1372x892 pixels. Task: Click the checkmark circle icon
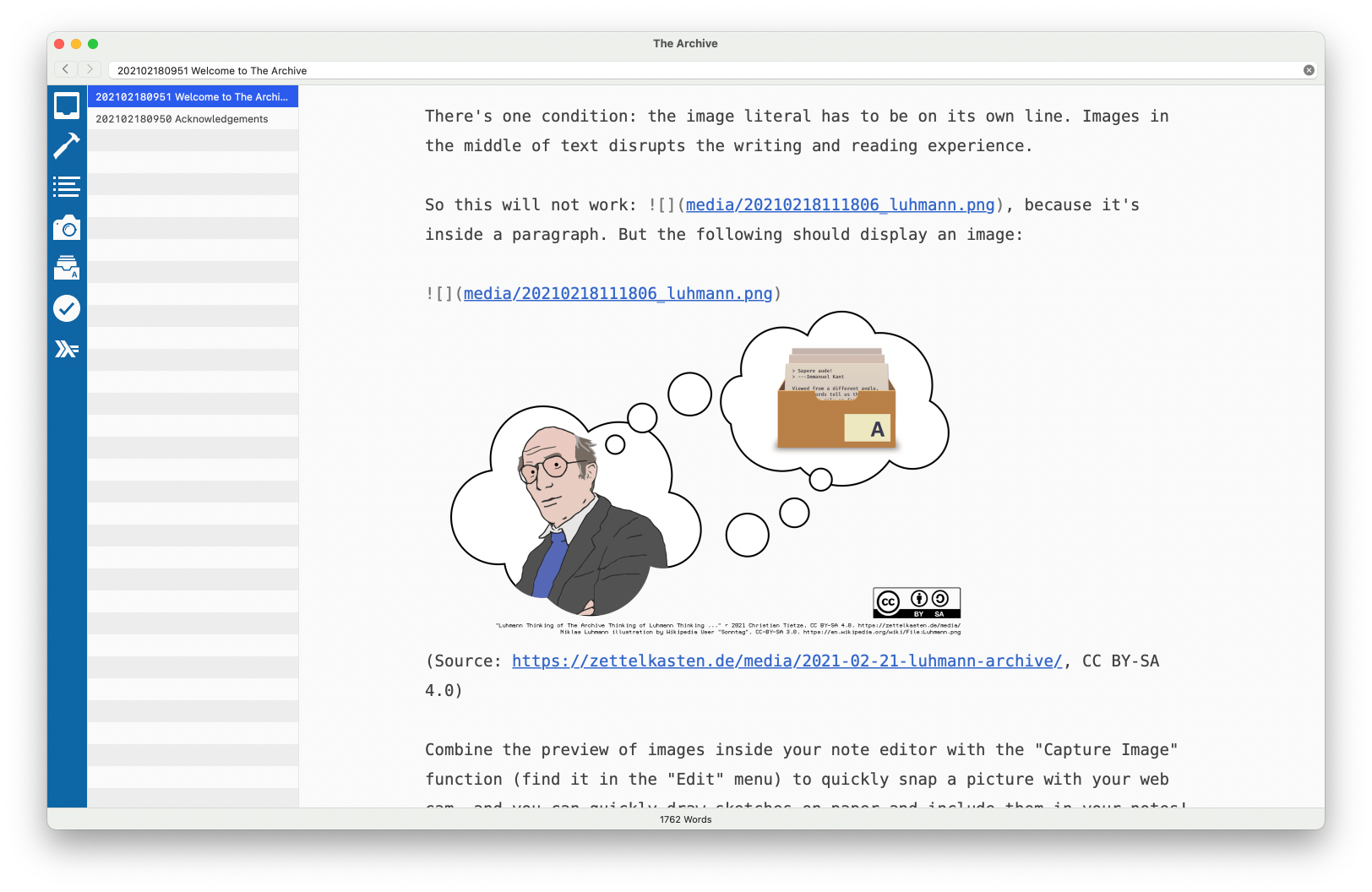click(67, 308)
